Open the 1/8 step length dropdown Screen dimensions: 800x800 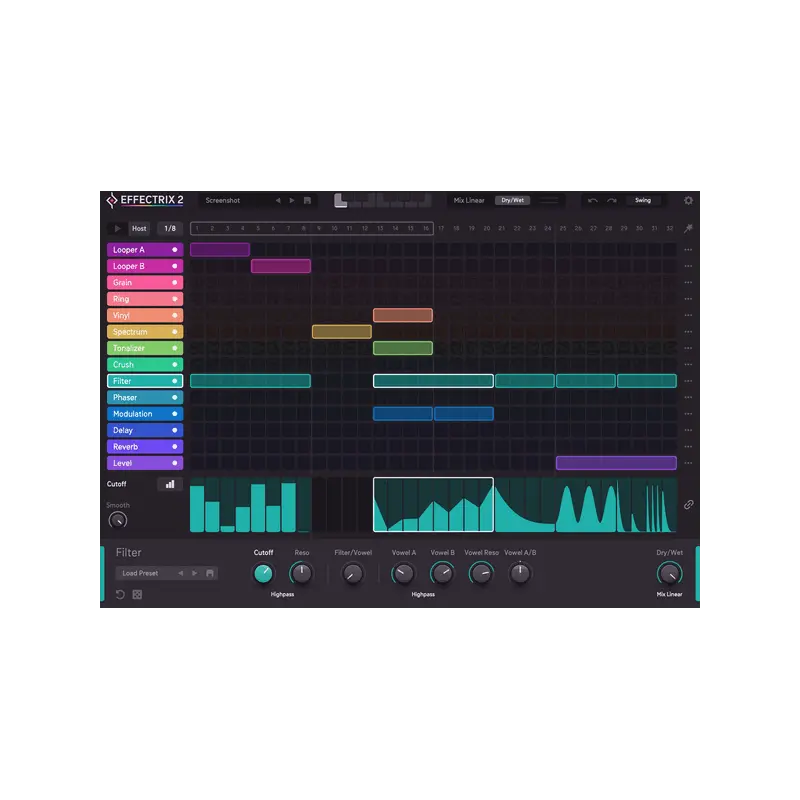tap(170, 229)
